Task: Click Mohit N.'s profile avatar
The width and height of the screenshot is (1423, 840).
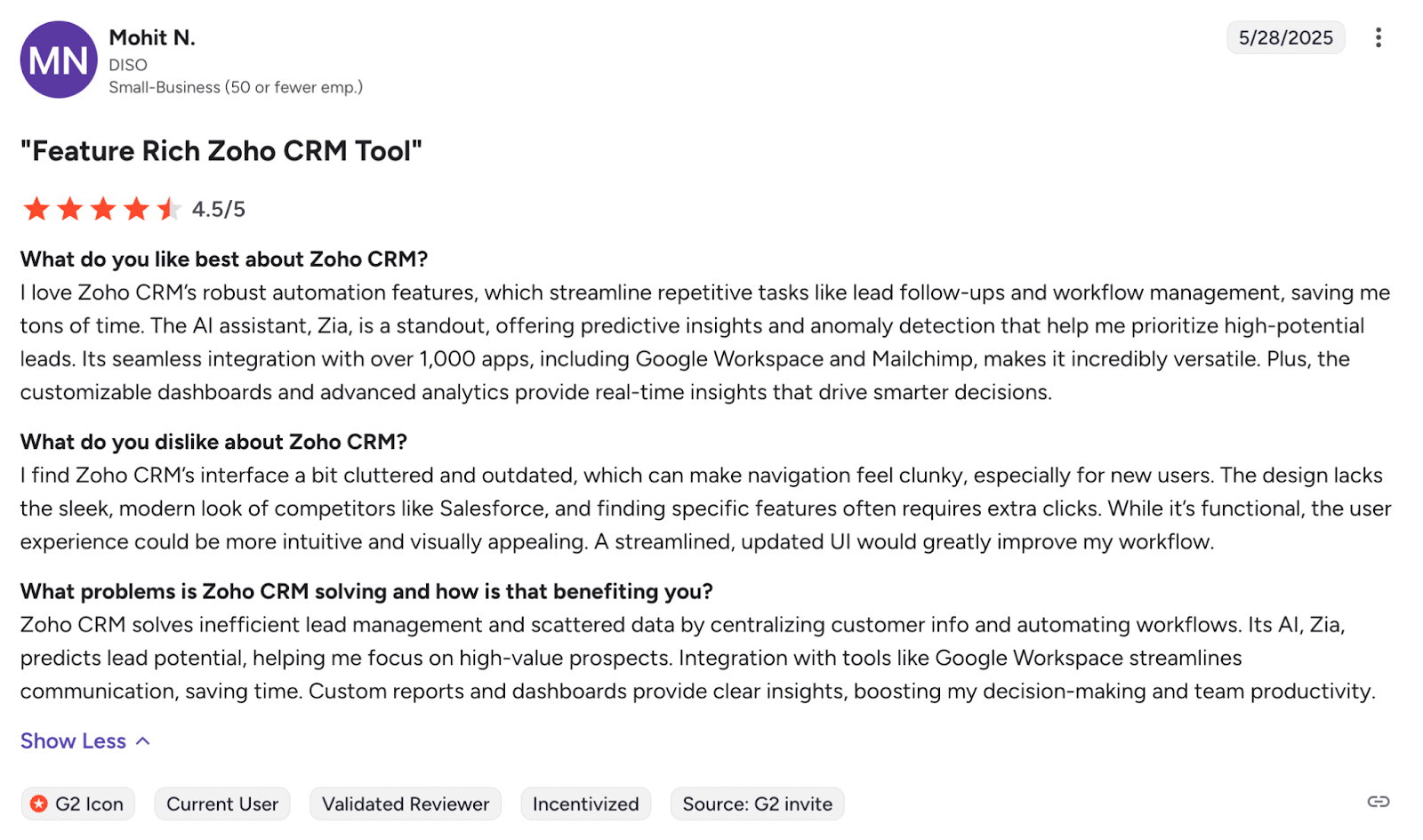Action: click(x=58, y=59)
